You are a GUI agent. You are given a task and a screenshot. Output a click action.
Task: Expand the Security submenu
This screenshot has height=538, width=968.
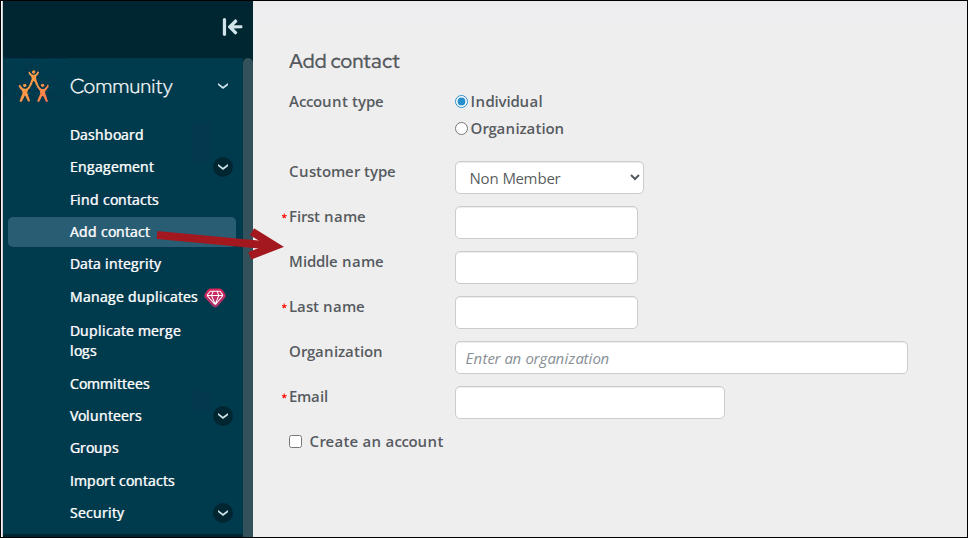(x=223, y=513)
